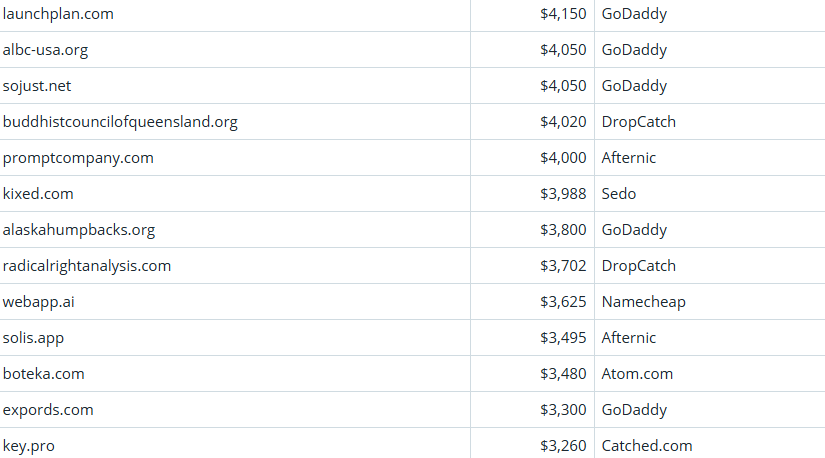The image size is (825, 458).
Task: Select the sojust.net domain row
Action: (37, 86)
